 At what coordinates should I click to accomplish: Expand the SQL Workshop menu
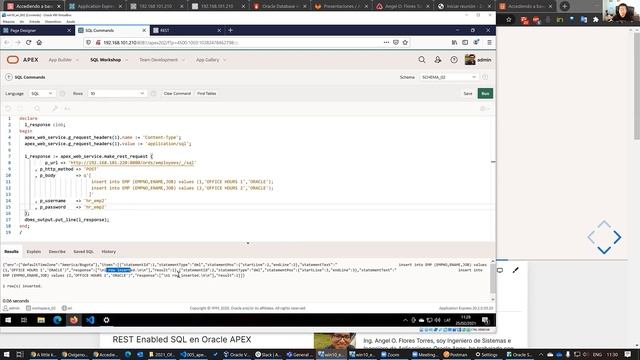tap(109, 60)
